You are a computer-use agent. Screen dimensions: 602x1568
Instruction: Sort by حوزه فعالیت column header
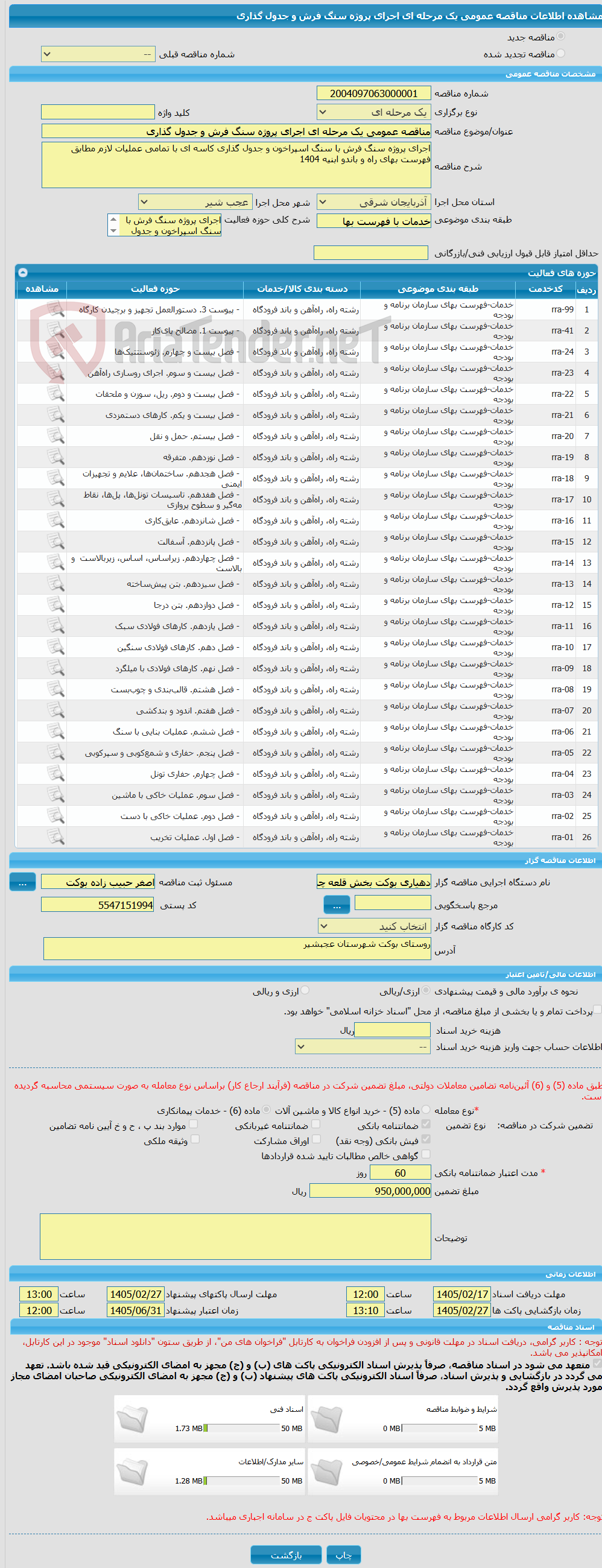tap(155, 288)
